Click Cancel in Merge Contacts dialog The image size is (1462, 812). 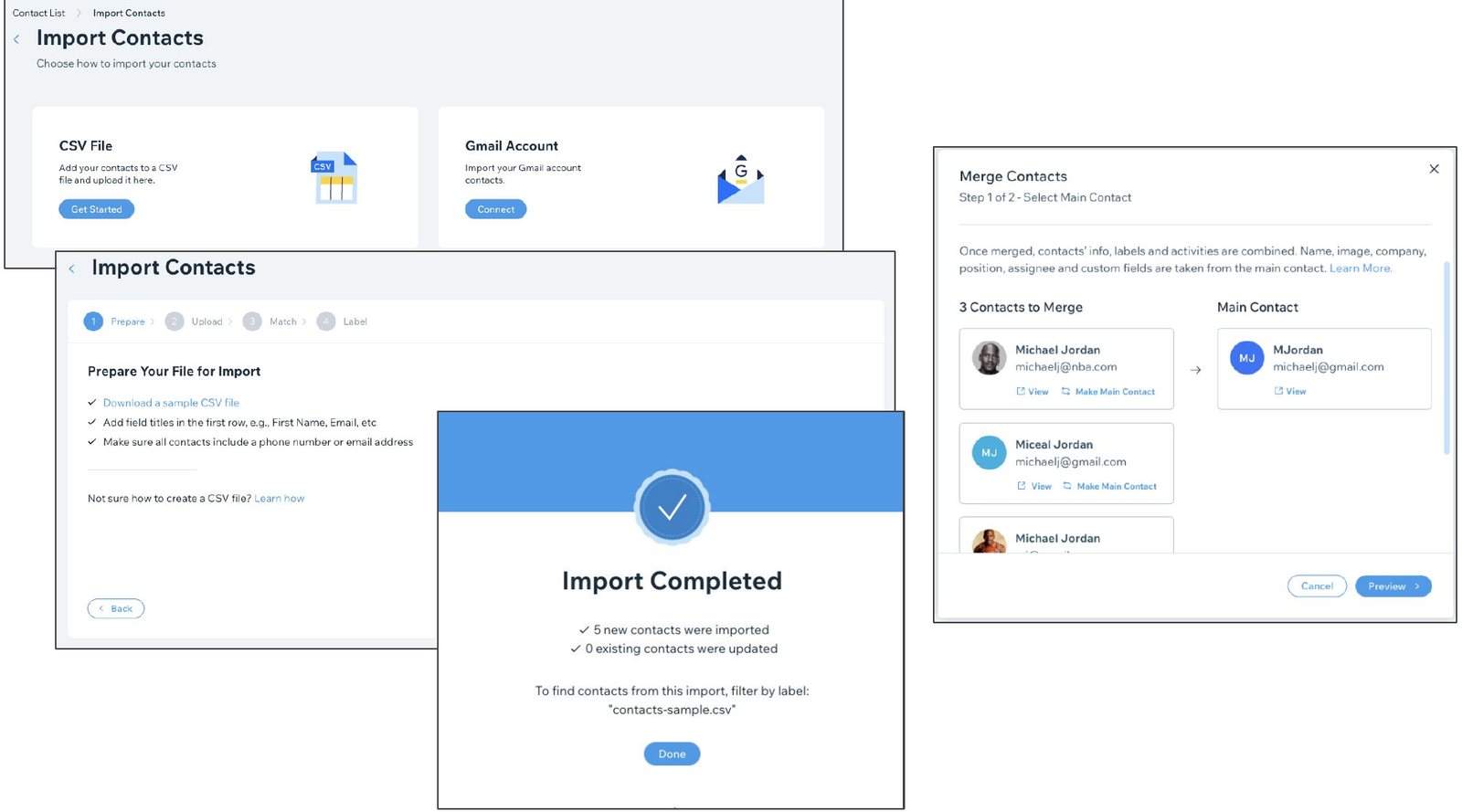1317,586
